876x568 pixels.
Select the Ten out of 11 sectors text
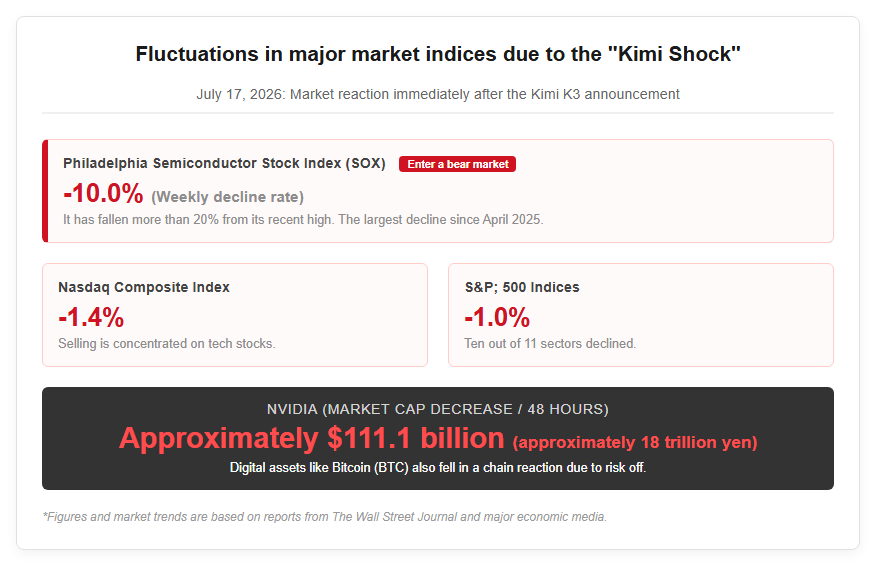click(x=550, y=343)
